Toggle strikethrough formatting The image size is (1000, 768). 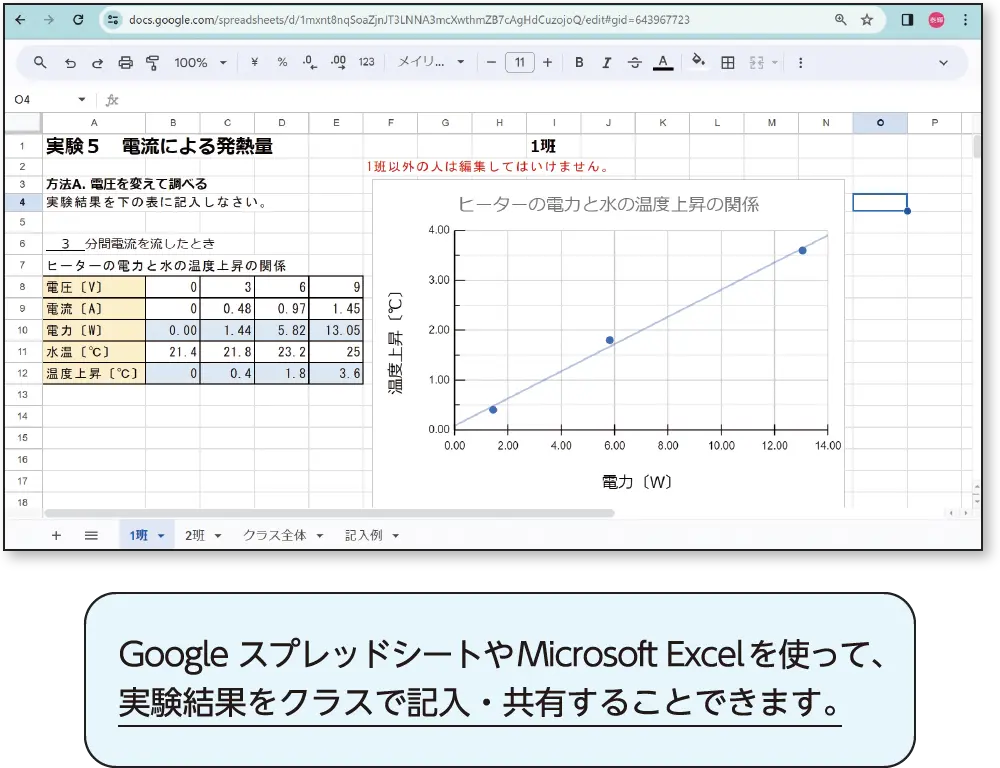634,63
